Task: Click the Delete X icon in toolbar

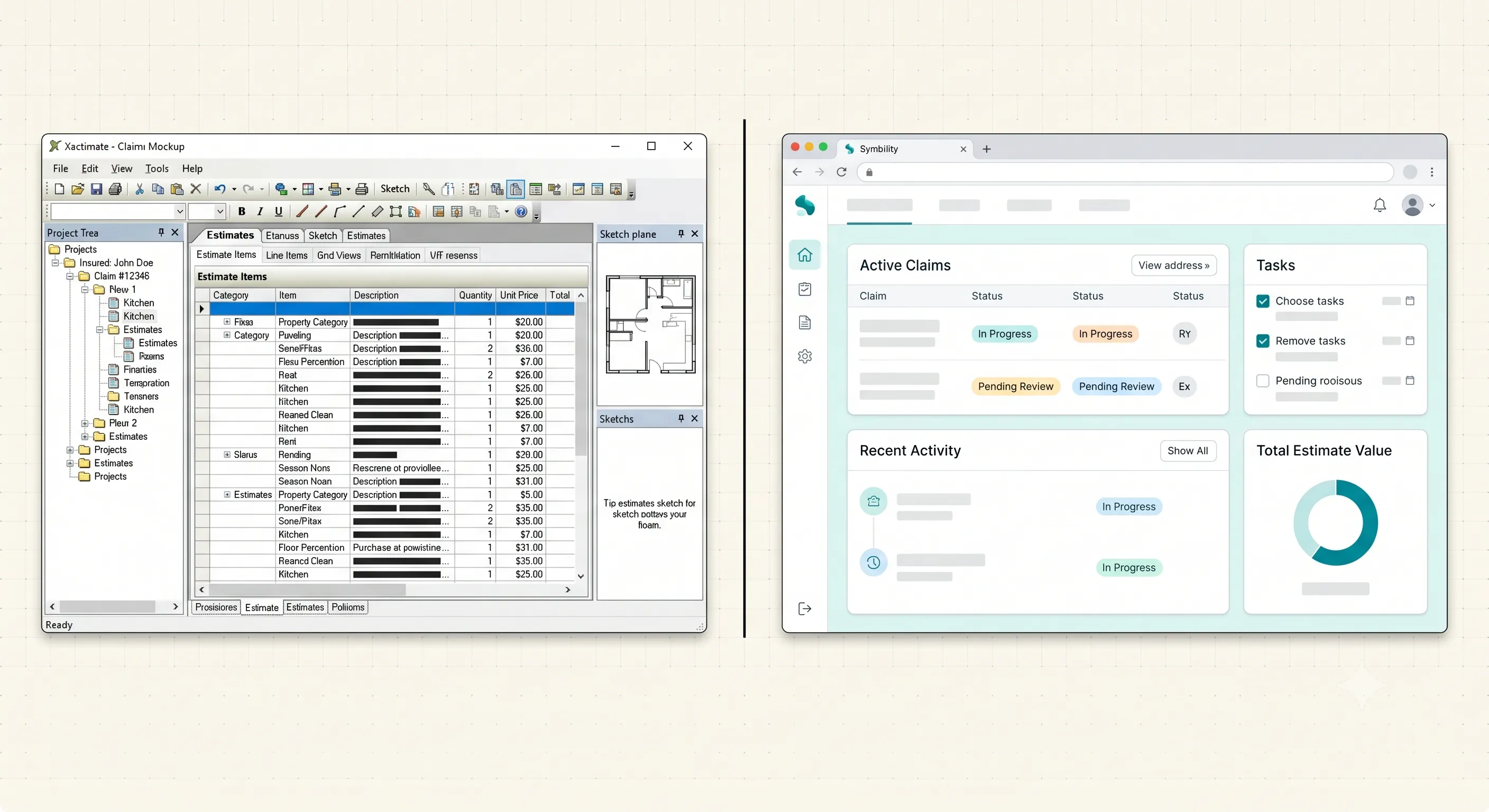Action: pyautogui.click(x=195, y=189)
